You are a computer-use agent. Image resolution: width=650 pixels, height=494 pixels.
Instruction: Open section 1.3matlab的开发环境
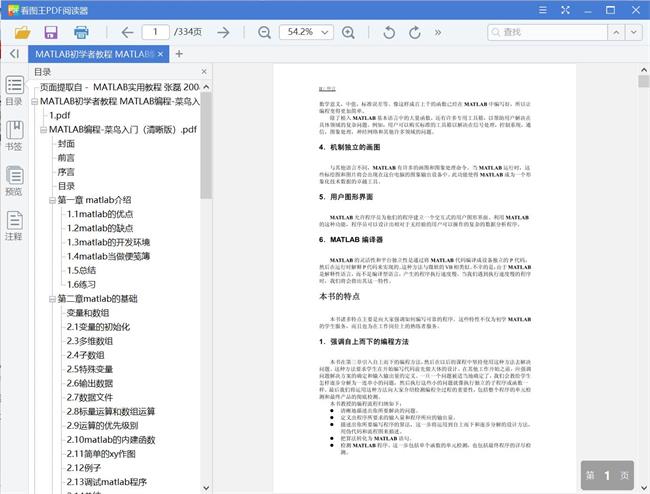click(108, 242)
